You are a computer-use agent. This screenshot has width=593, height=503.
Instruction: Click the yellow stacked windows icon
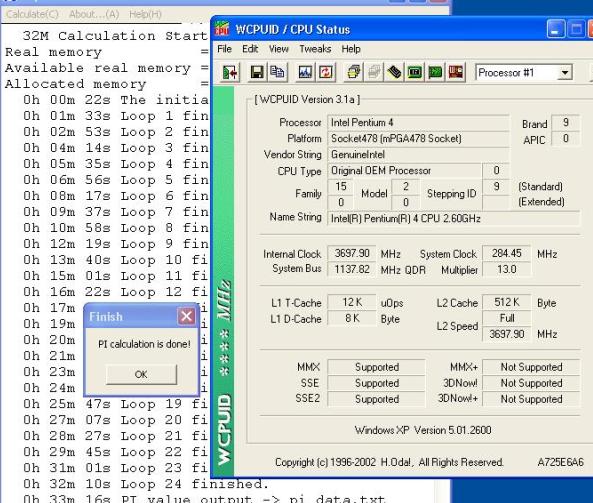pyautogui.click(x=353, y=72)
